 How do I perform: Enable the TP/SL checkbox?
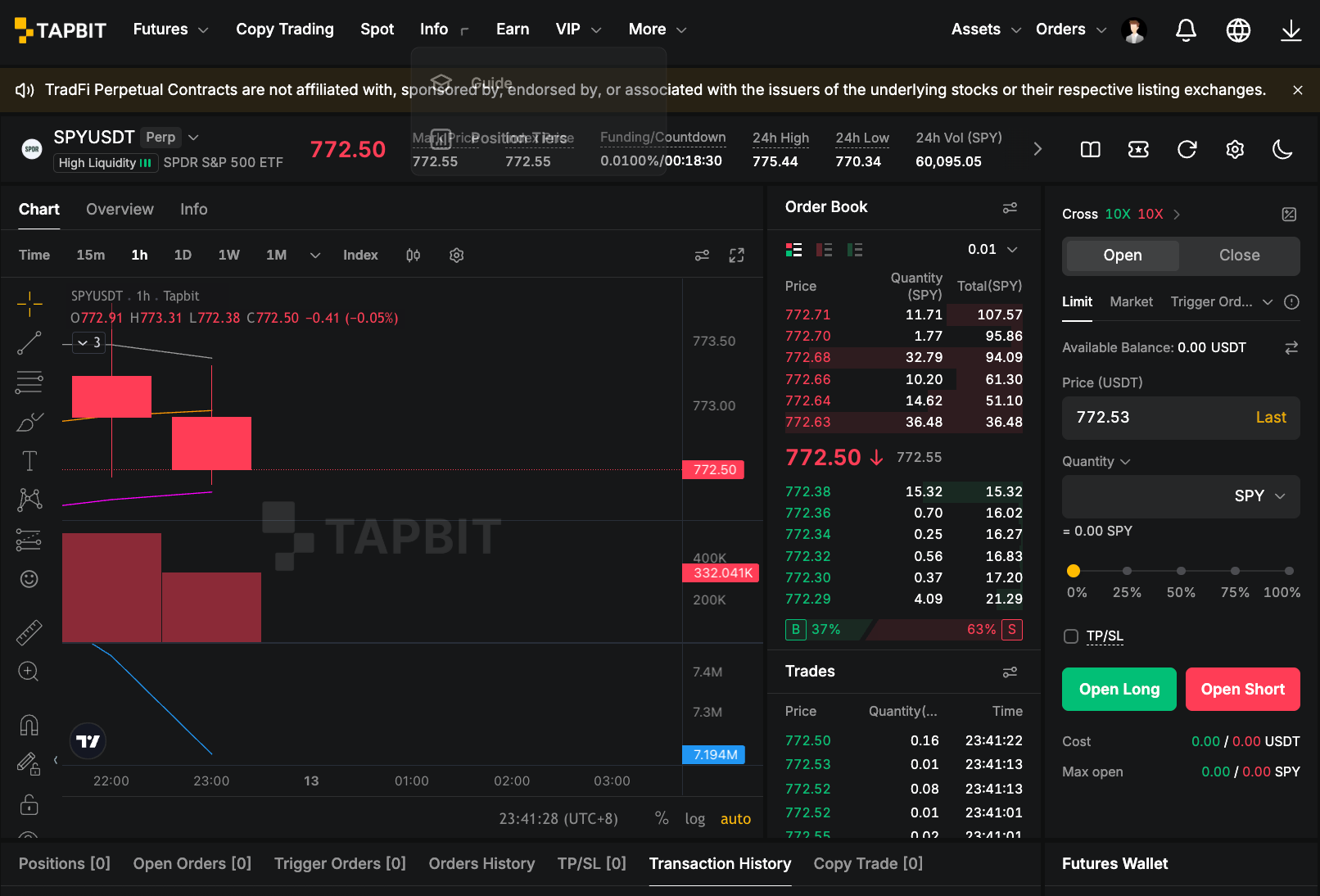pyautogui.click(x=1071, y=636)
